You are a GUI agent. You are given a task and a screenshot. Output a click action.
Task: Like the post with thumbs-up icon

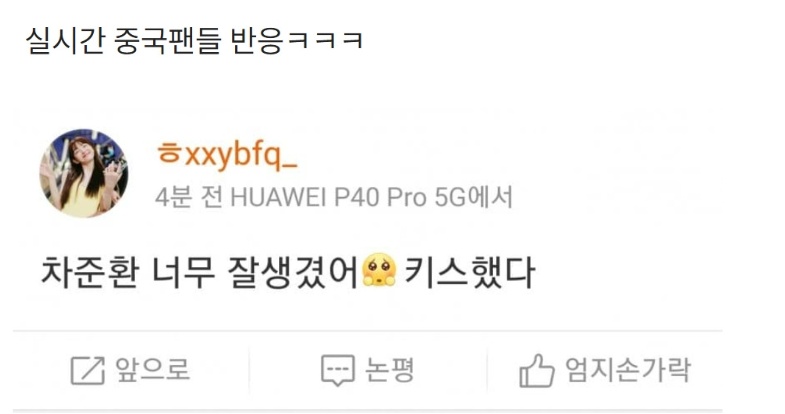click(x=537, y=370)
